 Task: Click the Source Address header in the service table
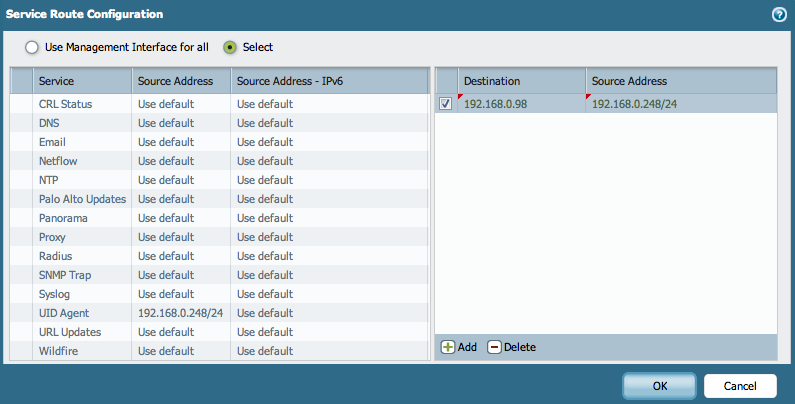click(182, 81)
